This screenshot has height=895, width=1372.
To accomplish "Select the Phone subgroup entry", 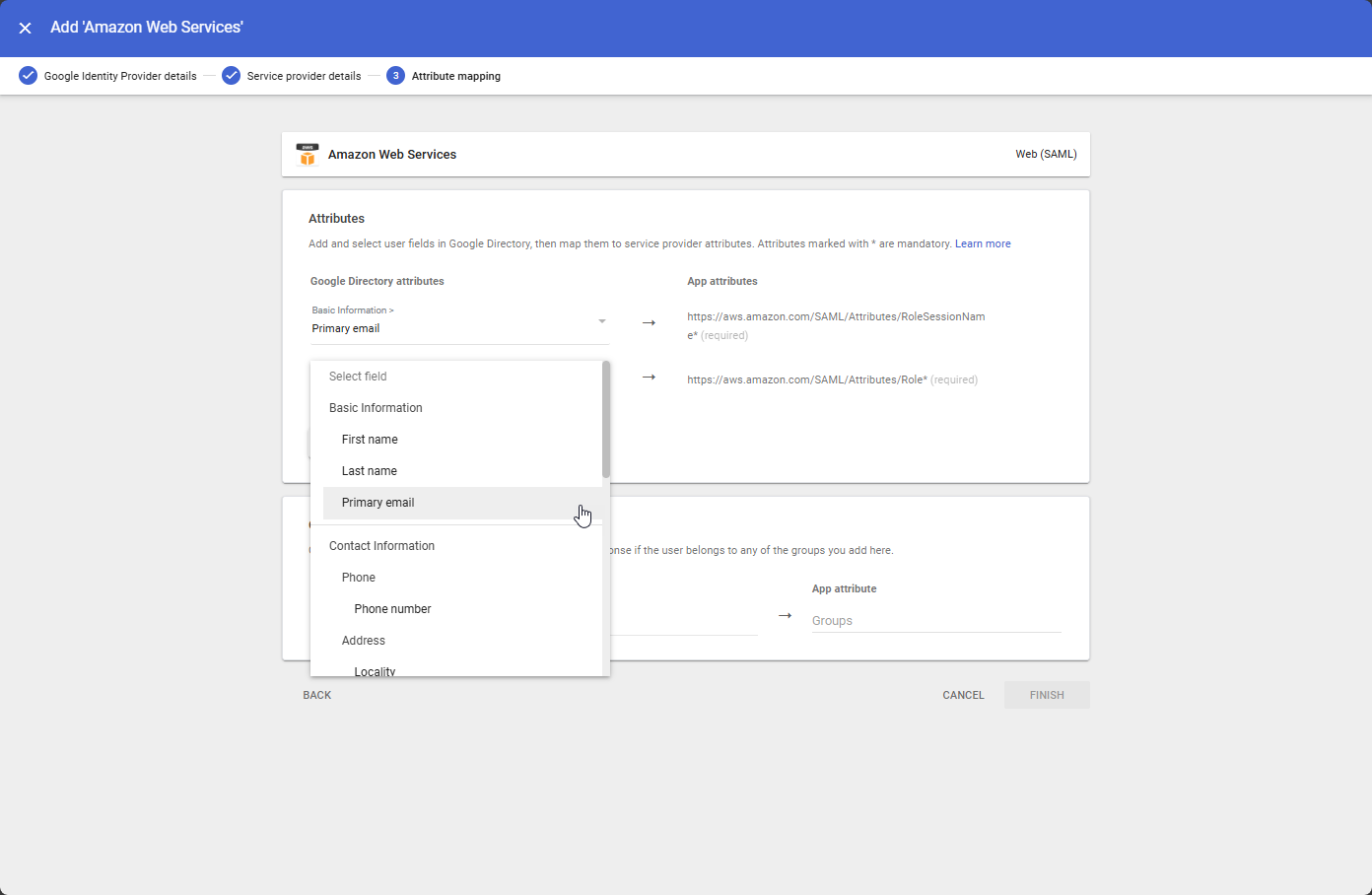I will pyautogui.click(x=456, y=578).
